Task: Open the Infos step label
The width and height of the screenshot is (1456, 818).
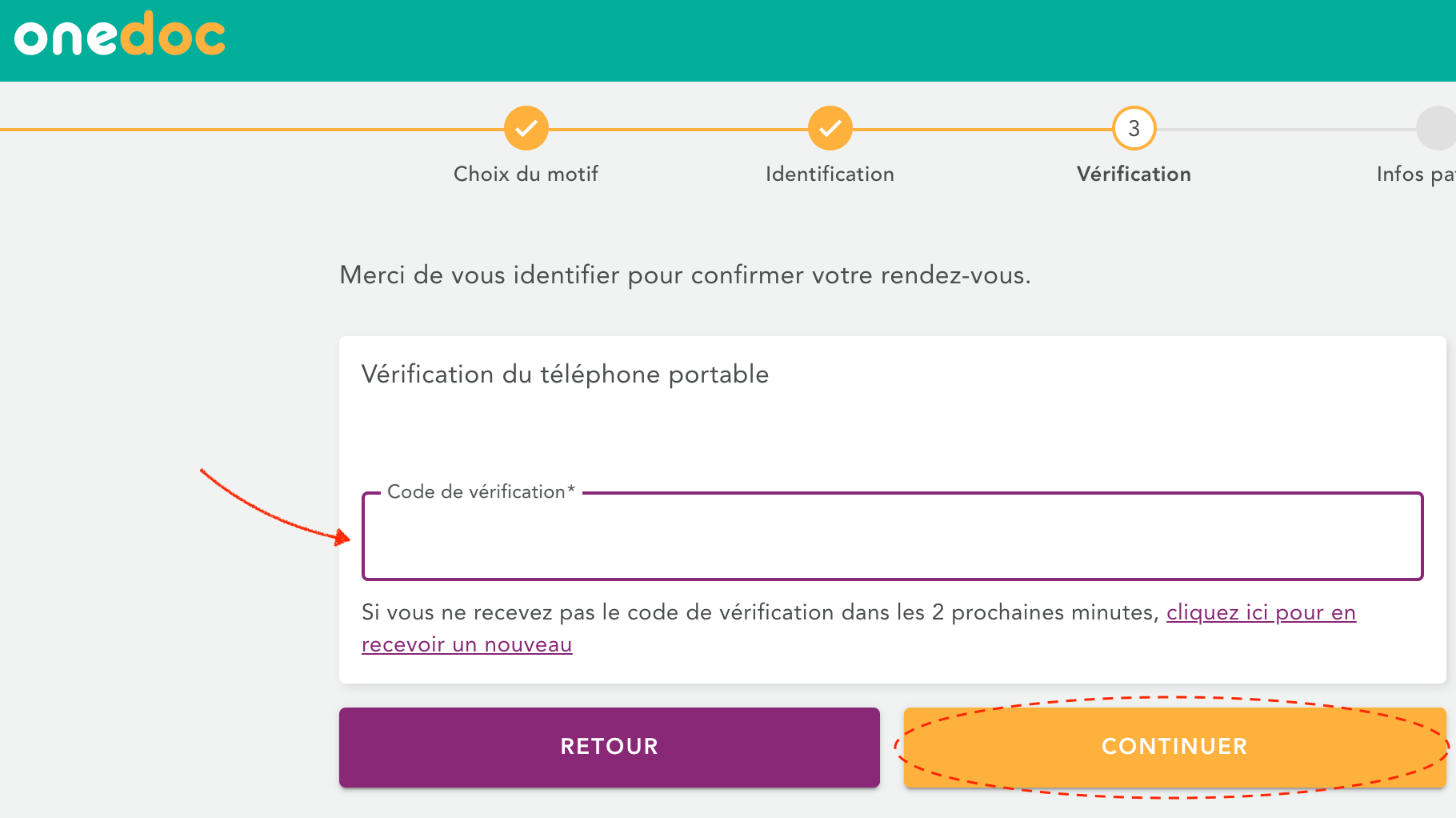Action: (x=1414, y=174)
